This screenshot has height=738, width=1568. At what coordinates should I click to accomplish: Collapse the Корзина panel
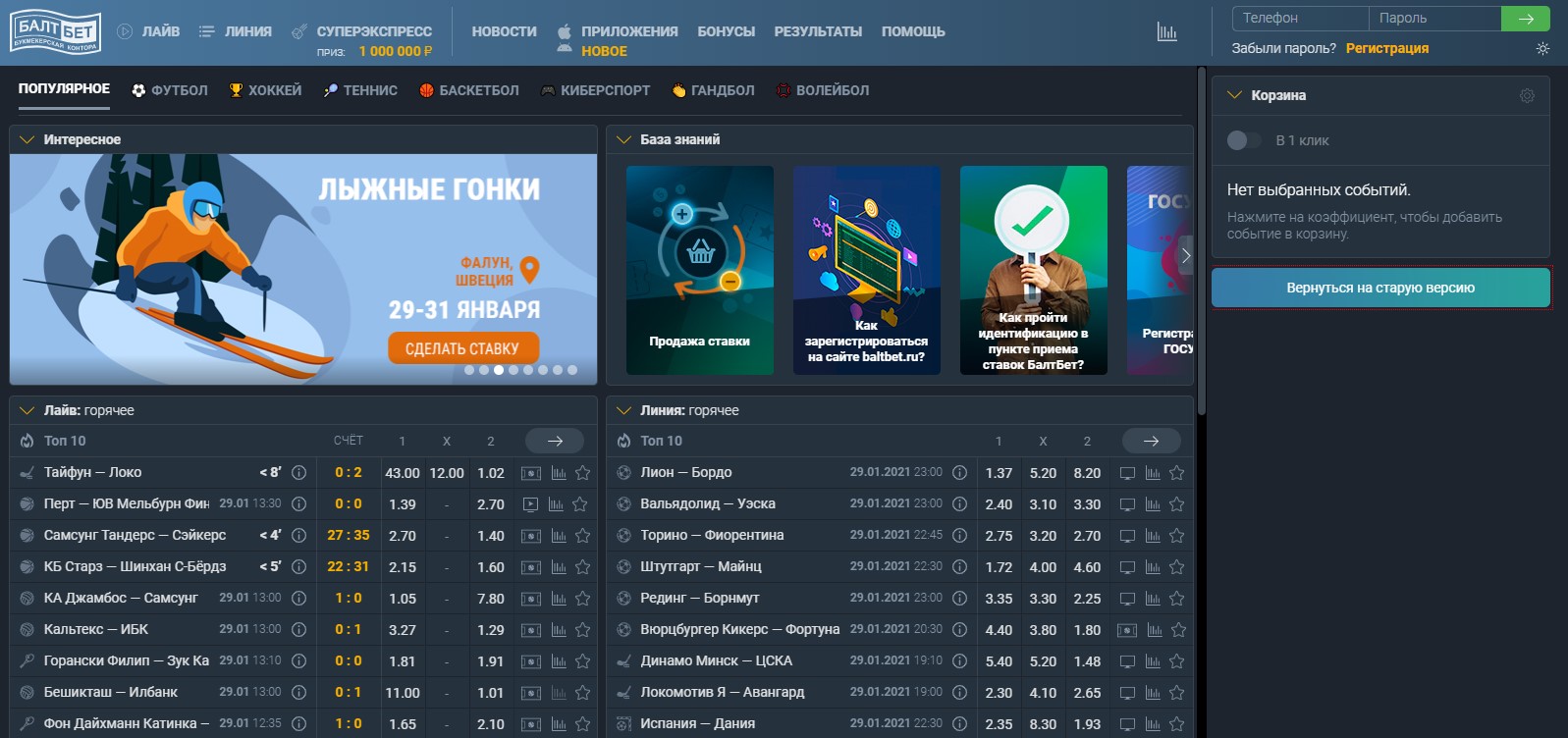pos(1235,95)
